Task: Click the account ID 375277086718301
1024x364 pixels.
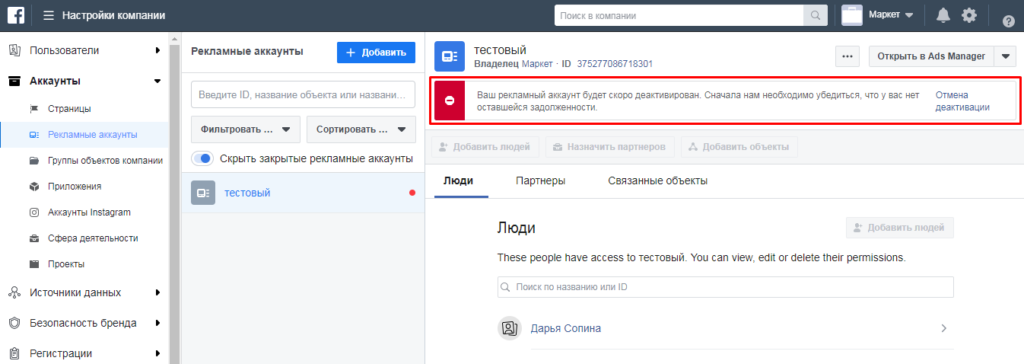Action: tap(615, 64)
